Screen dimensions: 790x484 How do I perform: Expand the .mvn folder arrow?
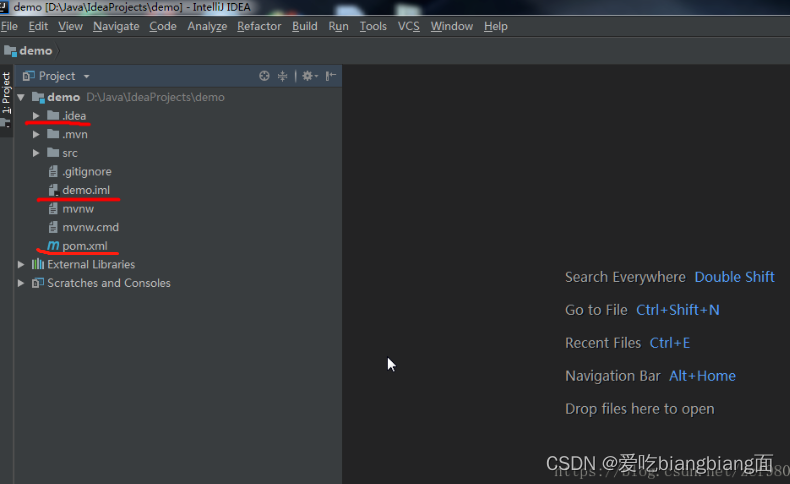click(x=36, y=134)
